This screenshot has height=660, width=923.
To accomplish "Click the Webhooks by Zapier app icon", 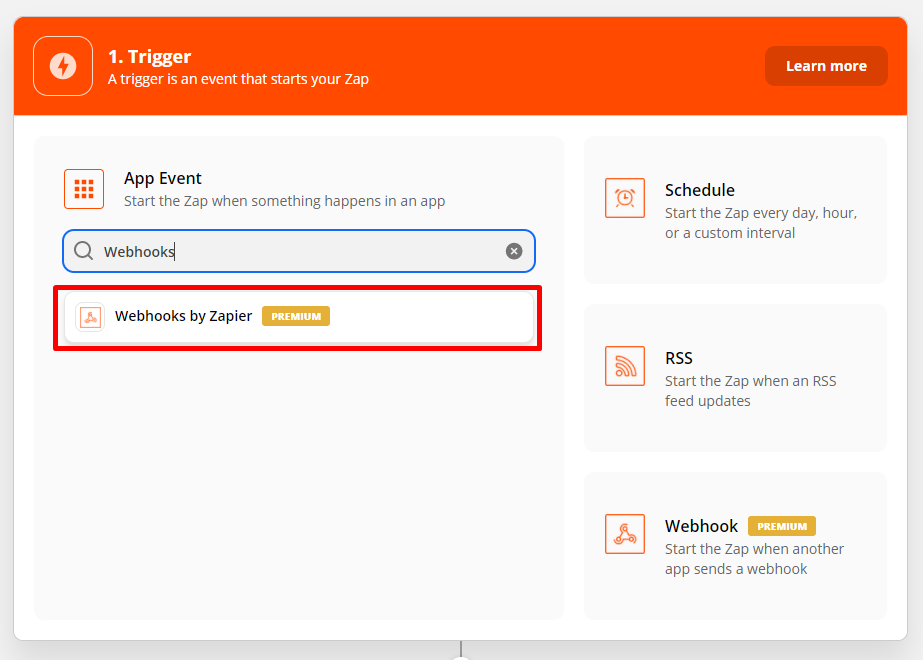I will 90,317.
